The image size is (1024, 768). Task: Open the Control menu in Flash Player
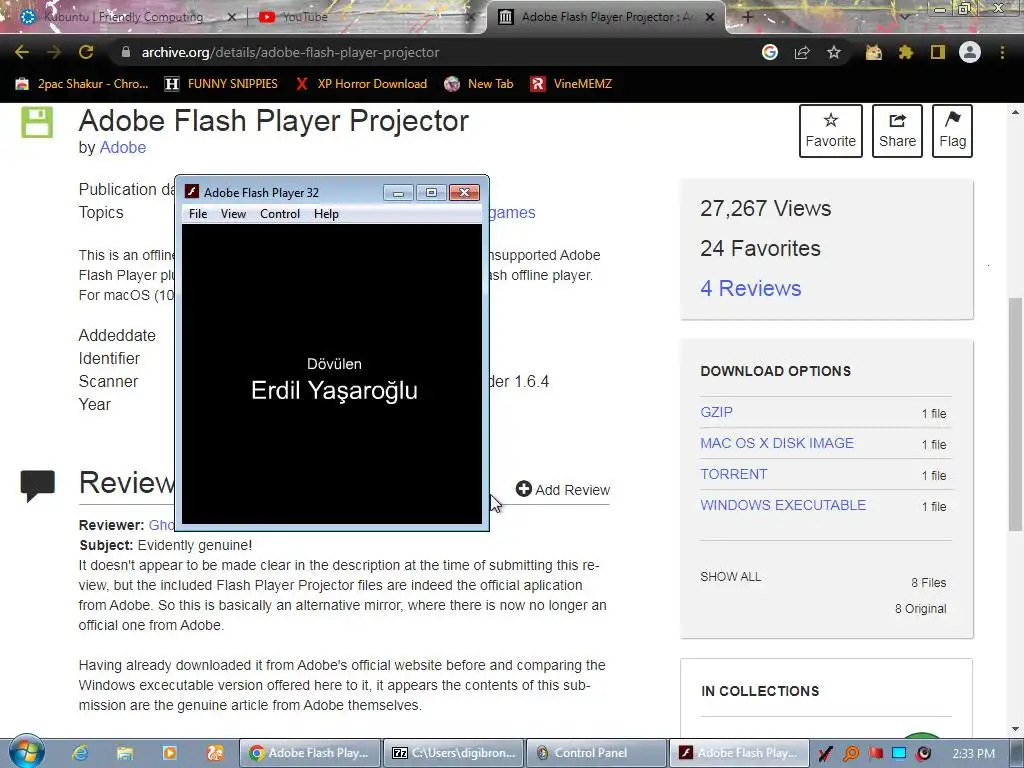point(280,214)
